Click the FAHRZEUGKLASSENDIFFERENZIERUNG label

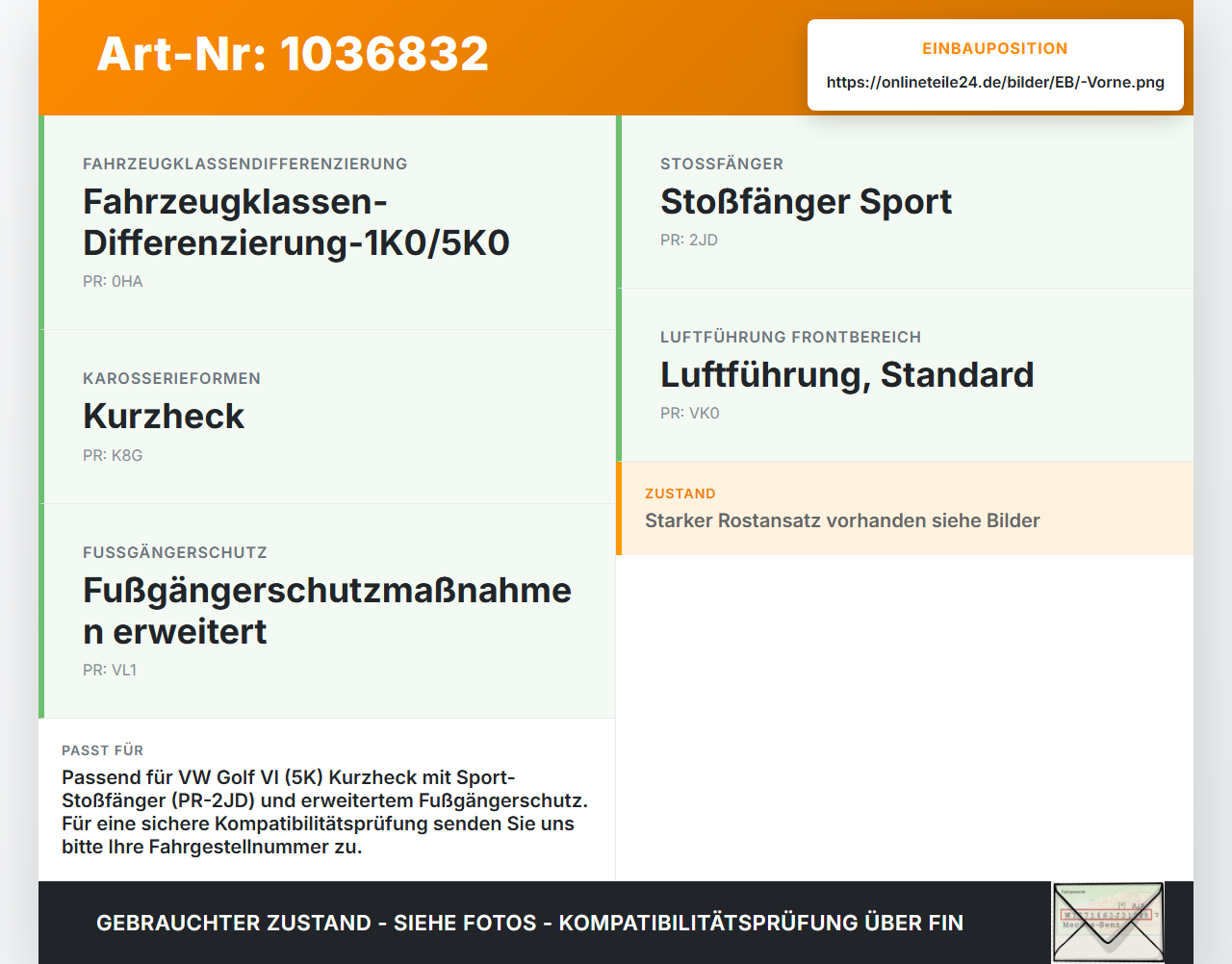(x=245, y=164)
